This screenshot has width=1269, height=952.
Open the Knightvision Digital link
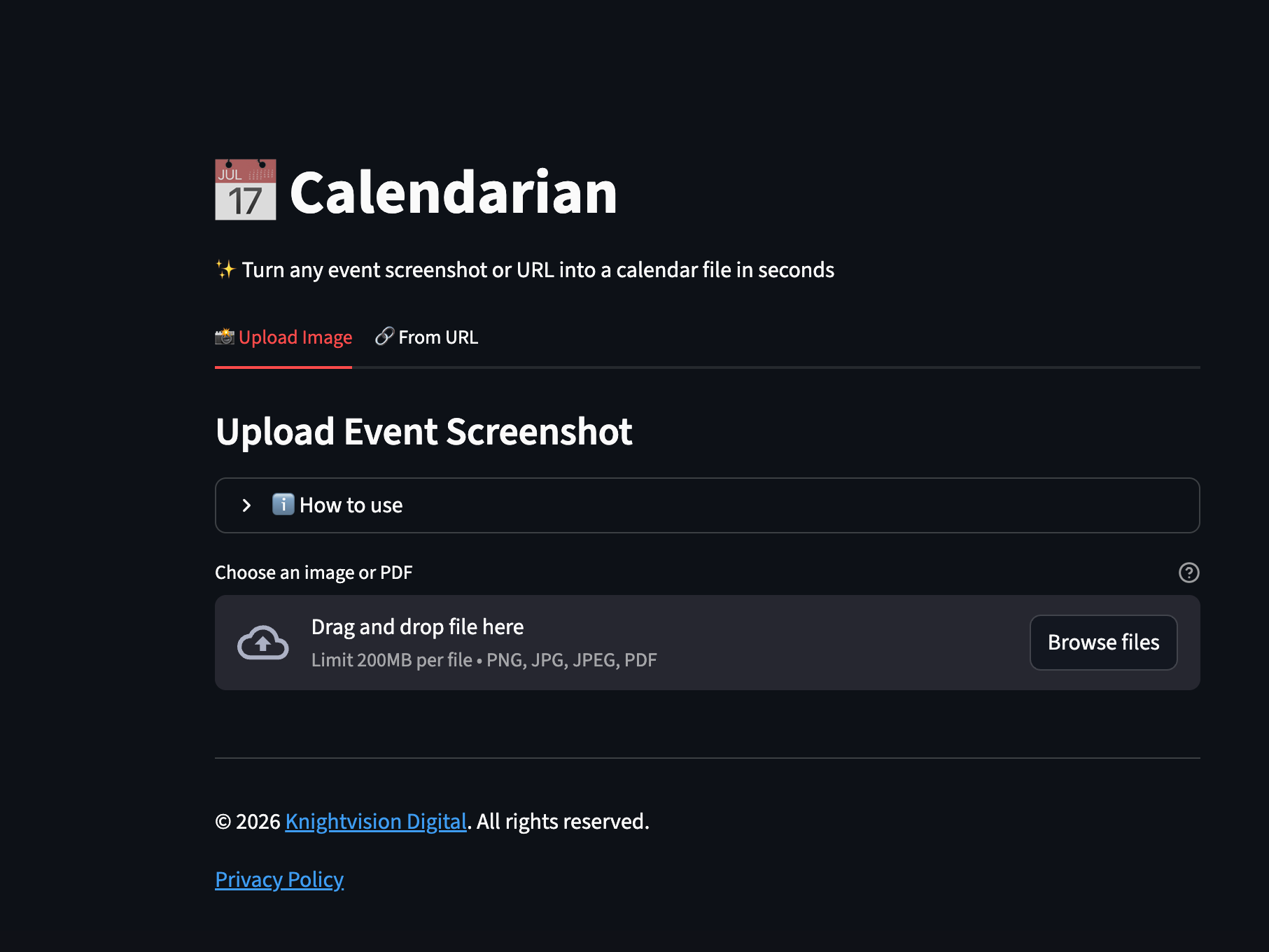(x=376, y=821)
